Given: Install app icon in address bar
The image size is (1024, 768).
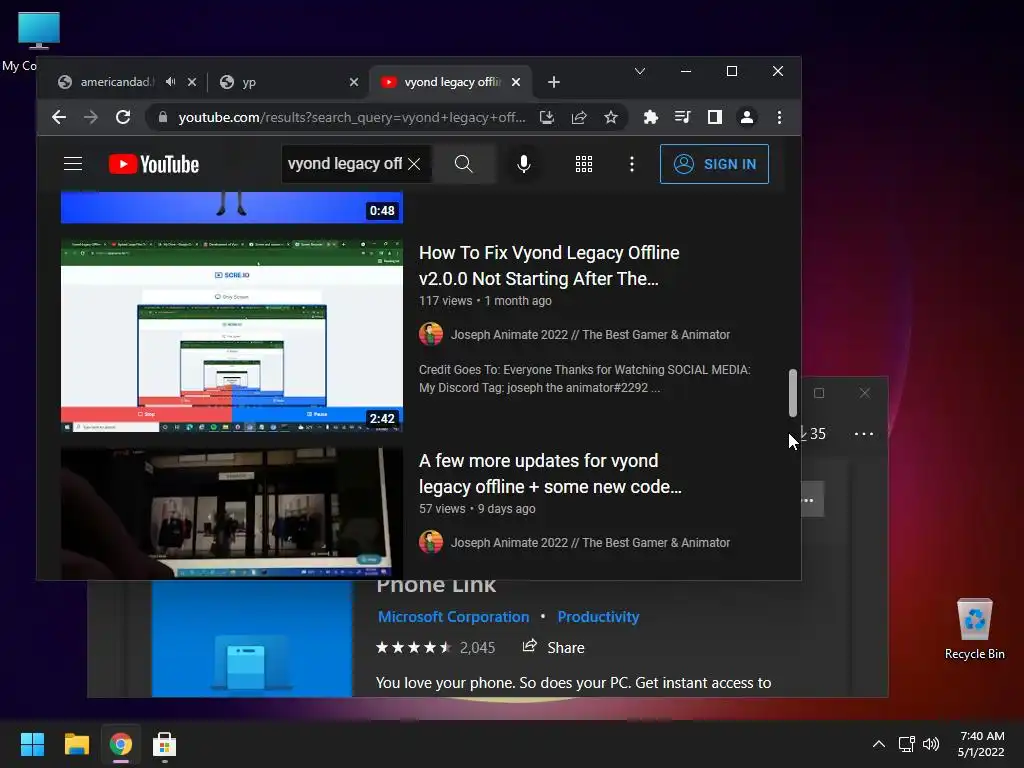Looking at the screenshot, I should click(547, 117).
